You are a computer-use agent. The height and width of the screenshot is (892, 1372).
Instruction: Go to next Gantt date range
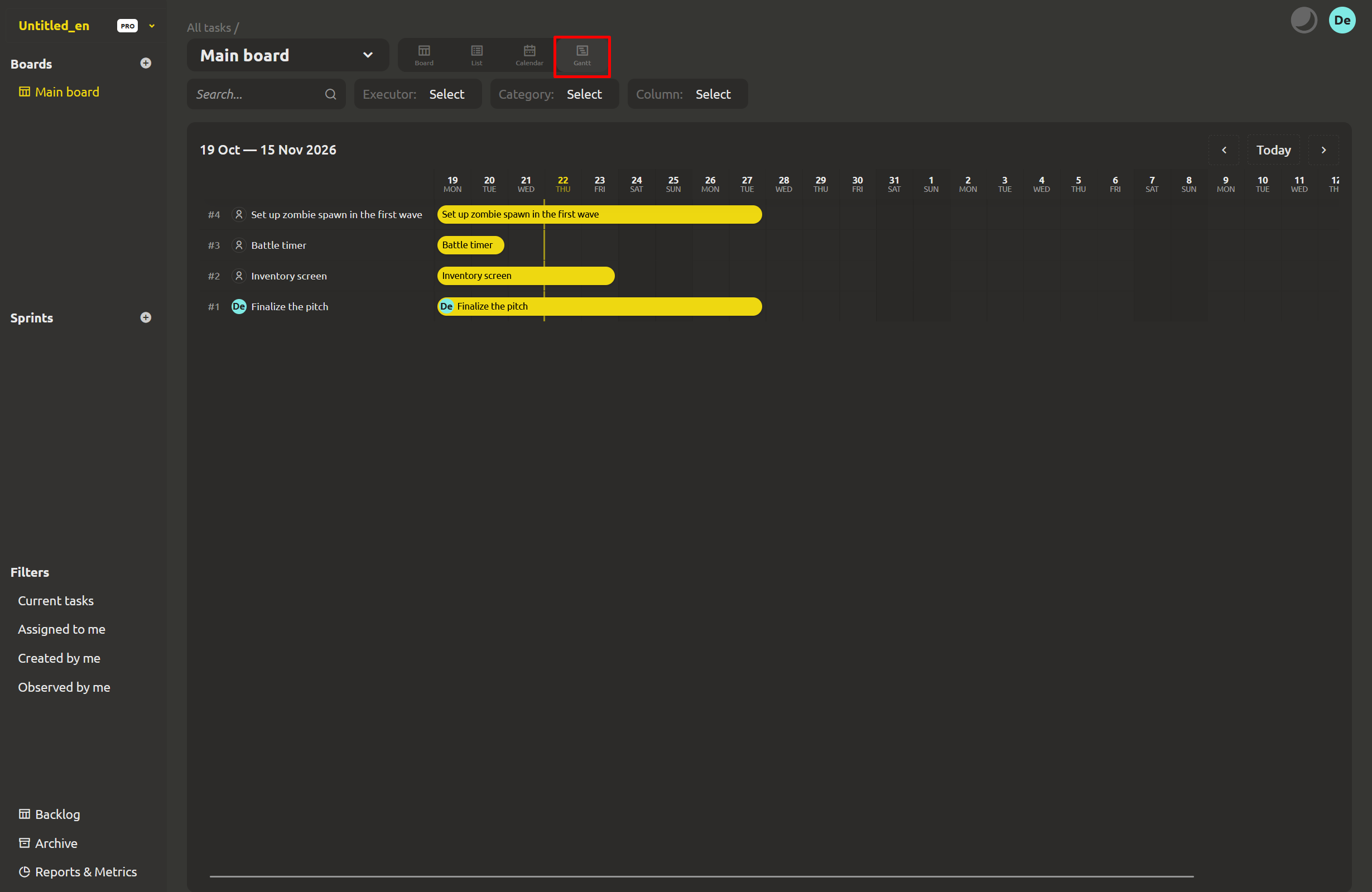[1323, 150]
